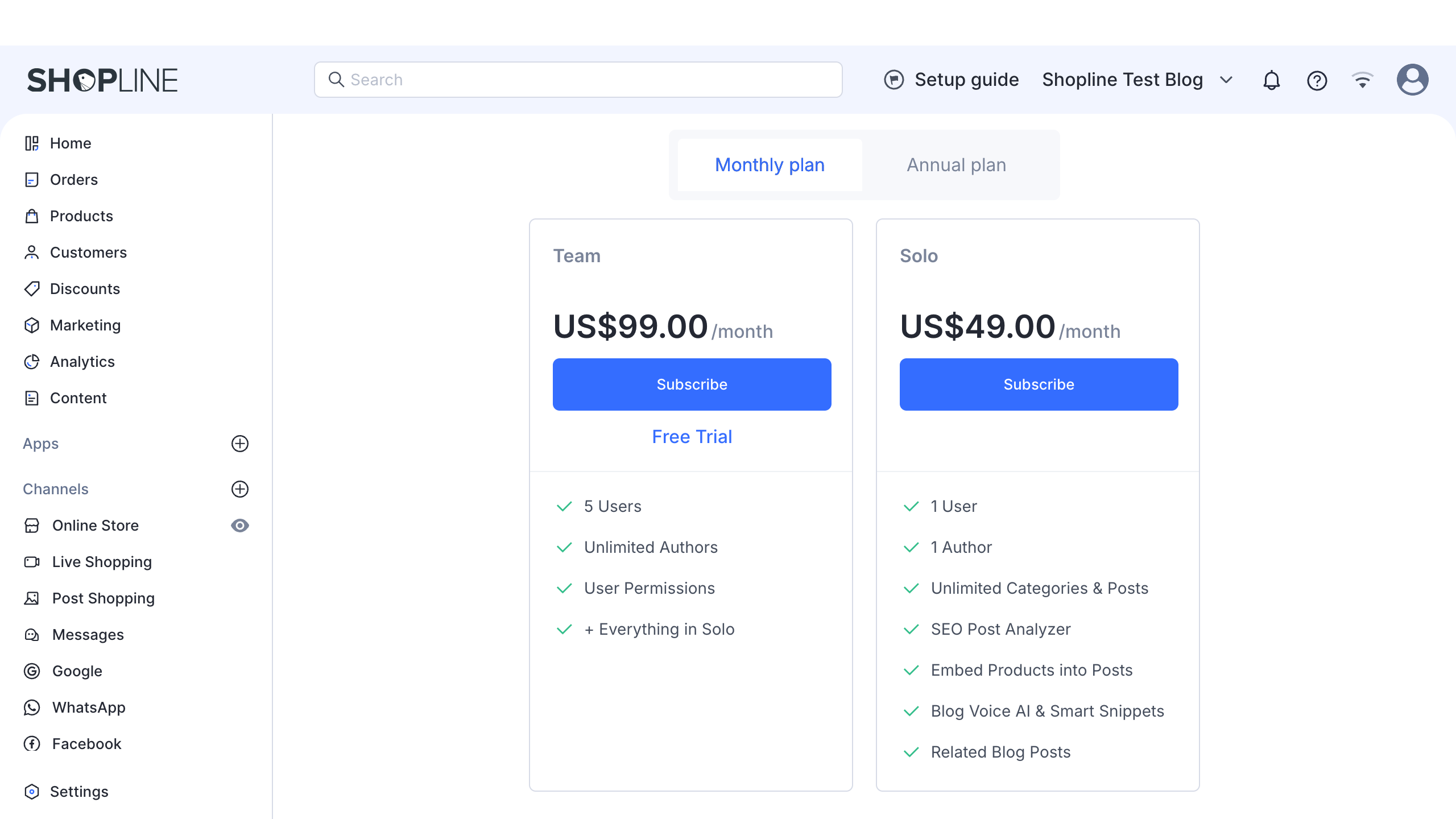
Task: Open the help question mark icon
Action: click(1317, 80)
